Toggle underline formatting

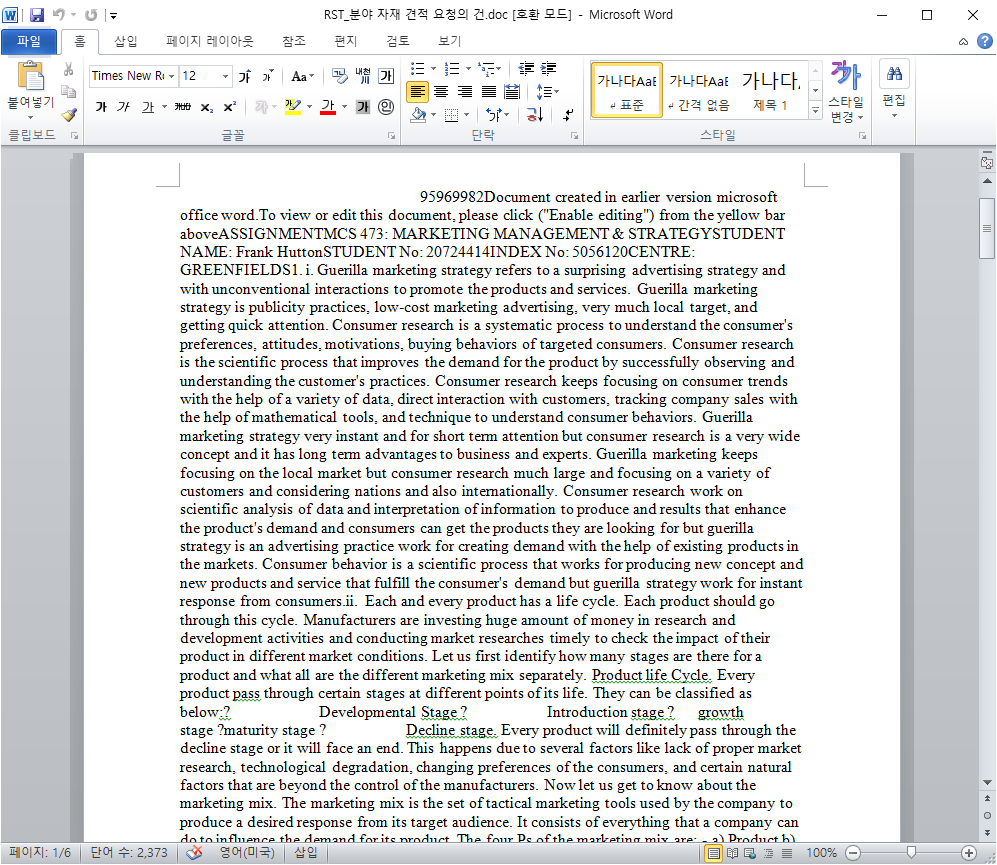(148, 107)
